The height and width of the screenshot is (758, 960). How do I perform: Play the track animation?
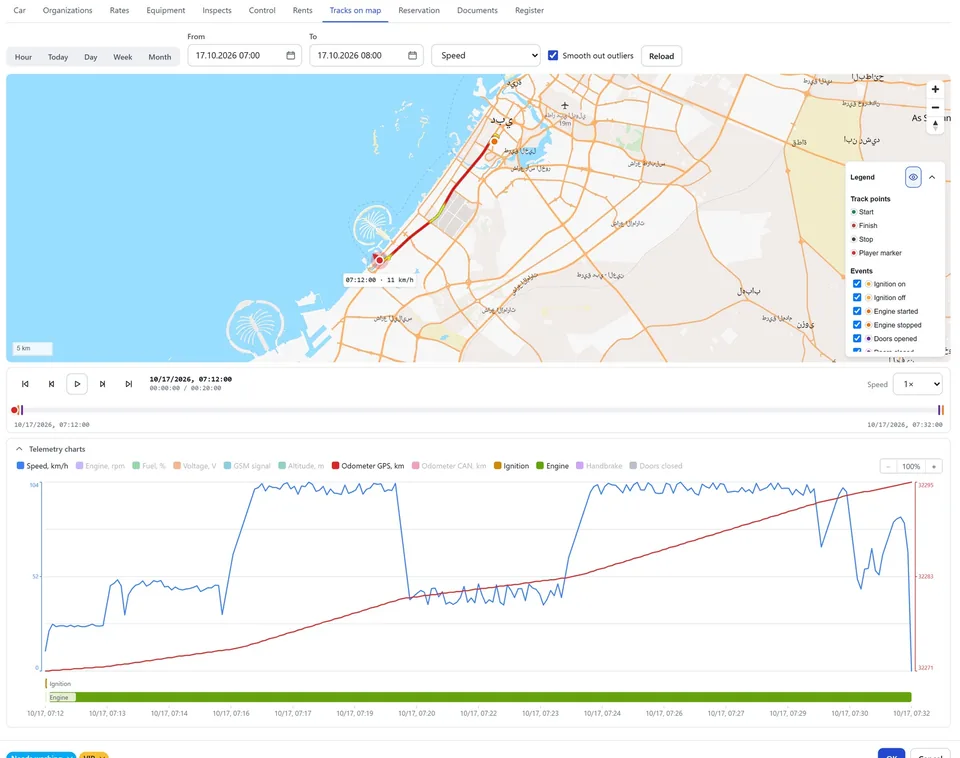77,384
